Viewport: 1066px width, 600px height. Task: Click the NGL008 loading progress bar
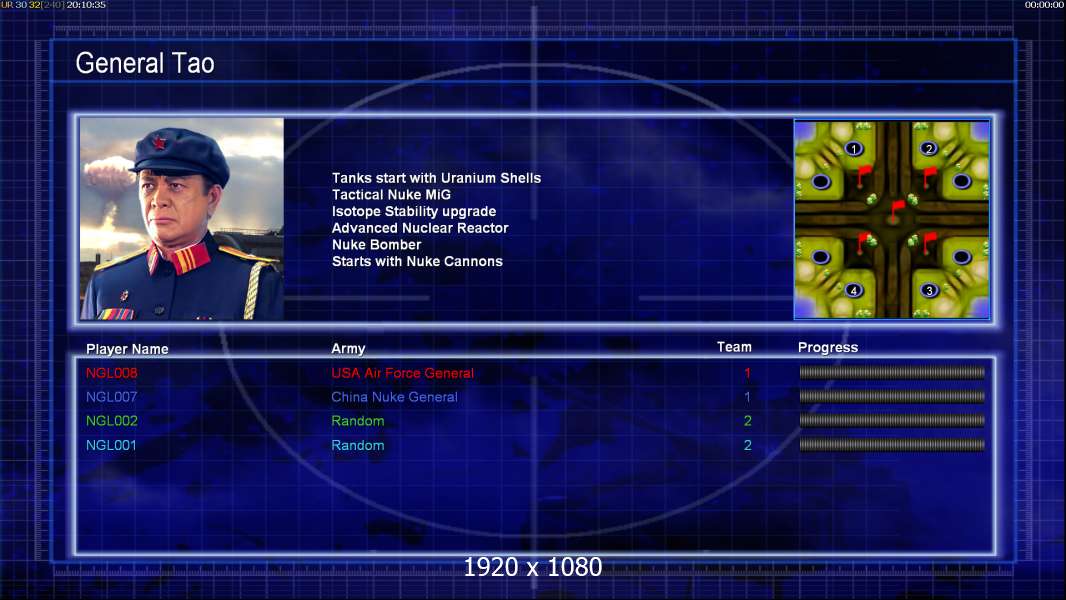point(892,372)
